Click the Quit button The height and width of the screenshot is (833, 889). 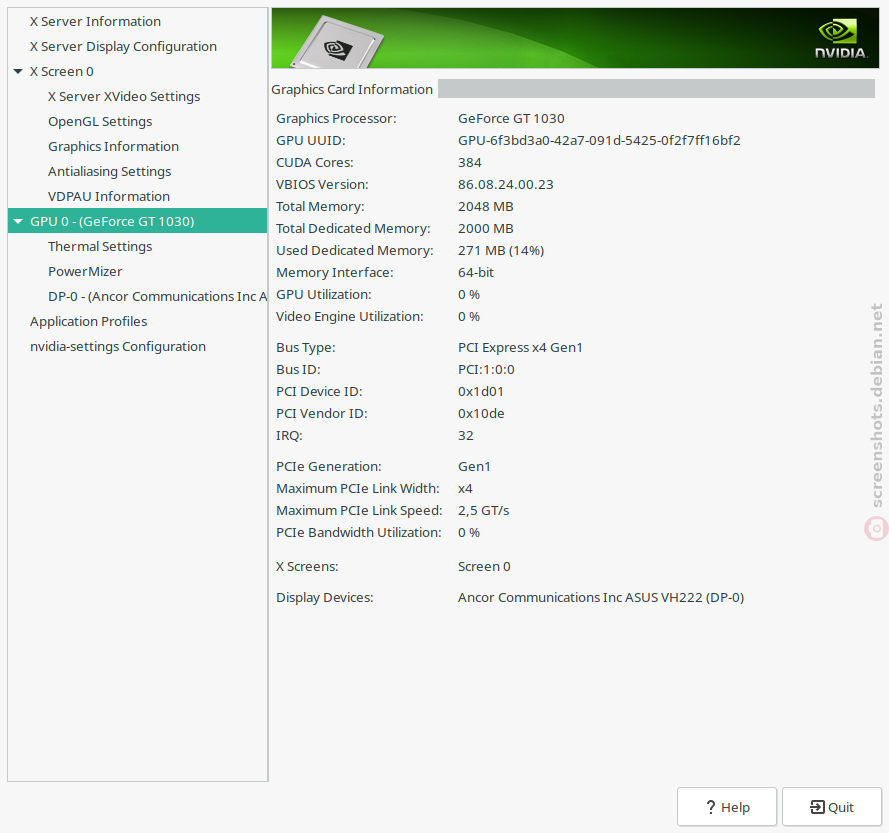832,806
